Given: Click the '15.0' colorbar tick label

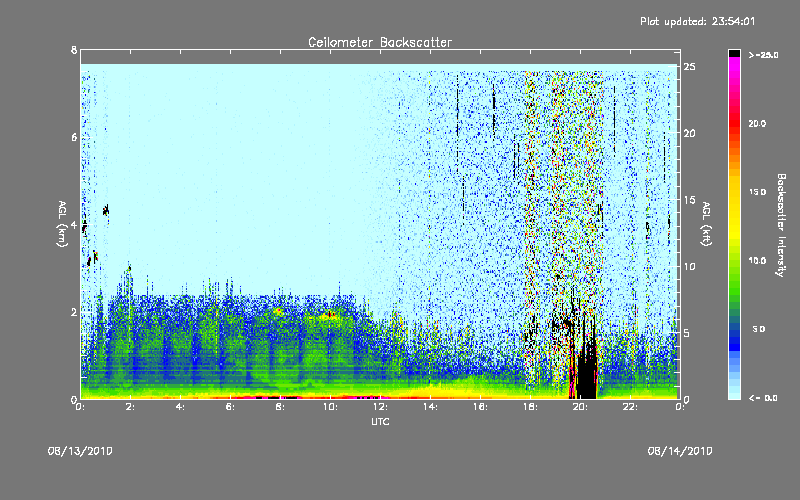Looking at the screenshot, I should pyautogui.click(x=757, y=192).
